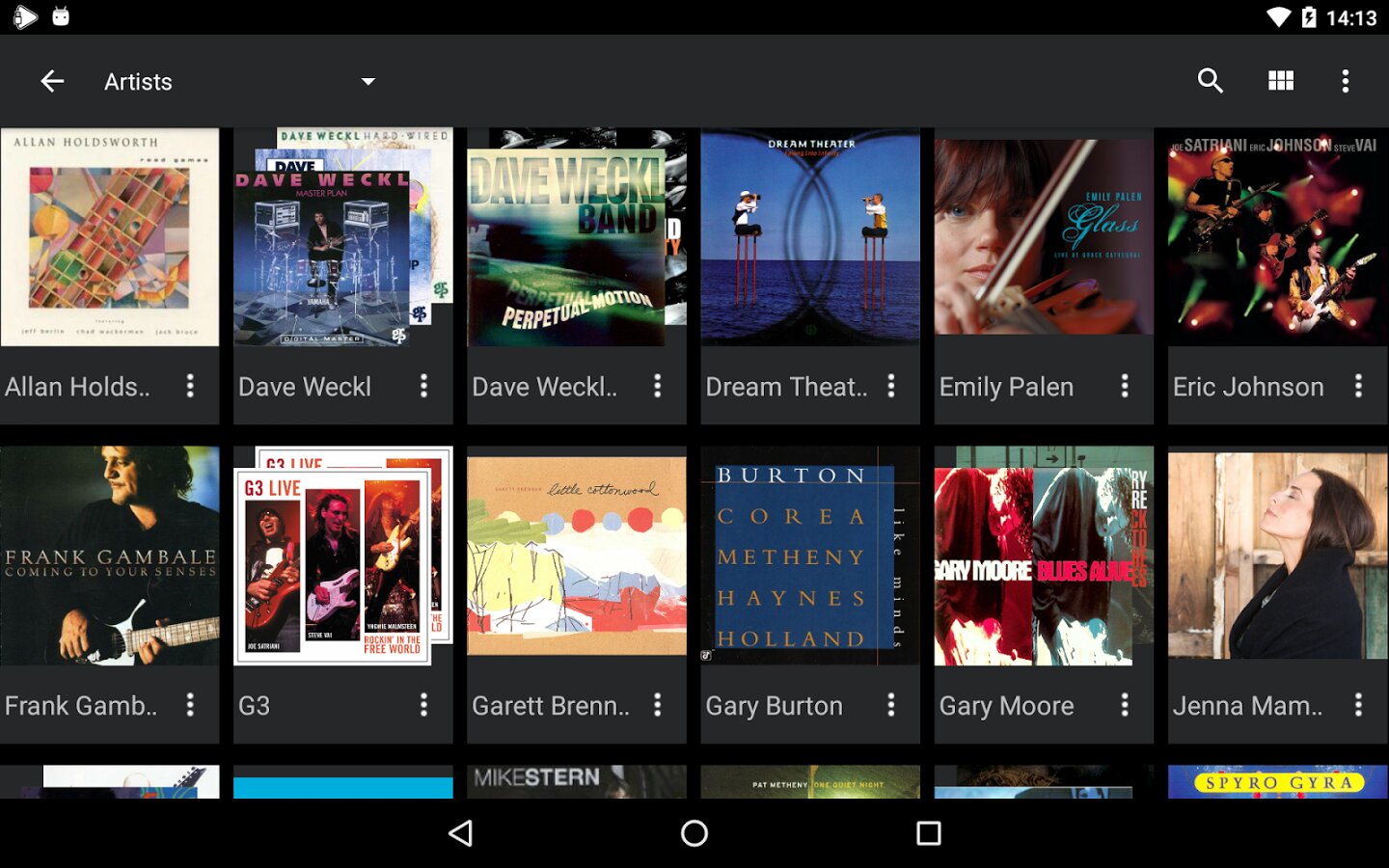The width and height of the screenshot is (1389, 868).
Task: Switch layout with the grid view icon
Action: click(1281, 81)
